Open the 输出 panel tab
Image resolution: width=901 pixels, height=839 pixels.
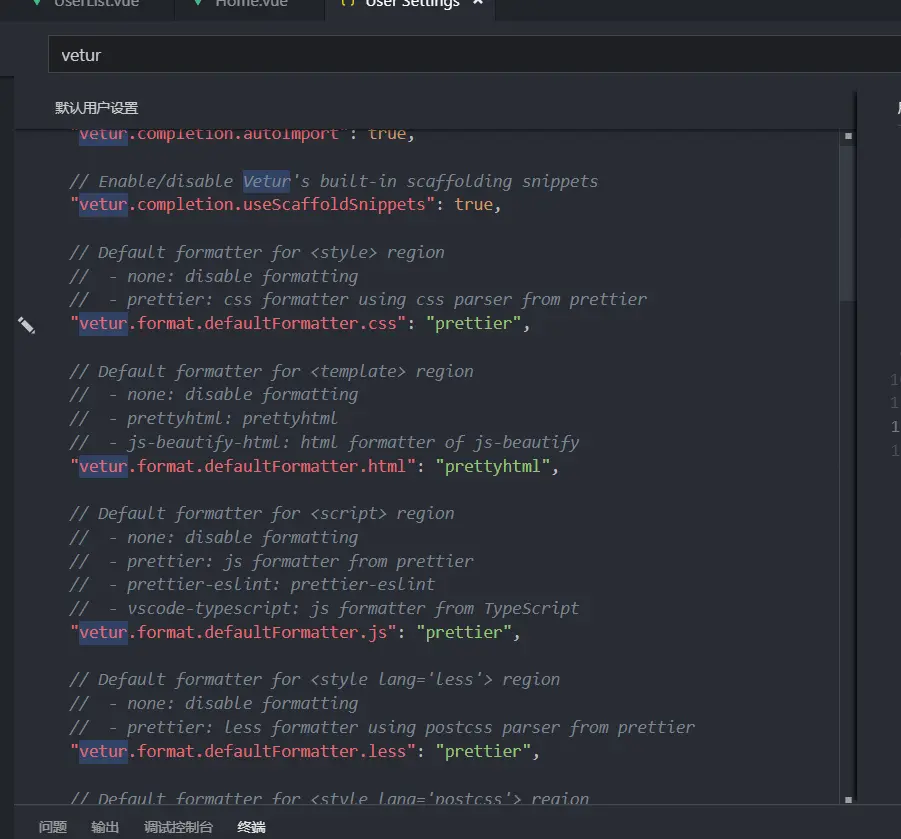tap(105, 827)
